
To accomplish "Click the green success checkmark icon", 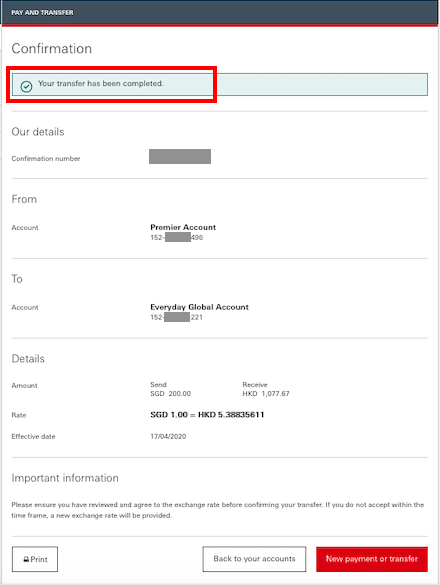I will [x=26, y=87].
